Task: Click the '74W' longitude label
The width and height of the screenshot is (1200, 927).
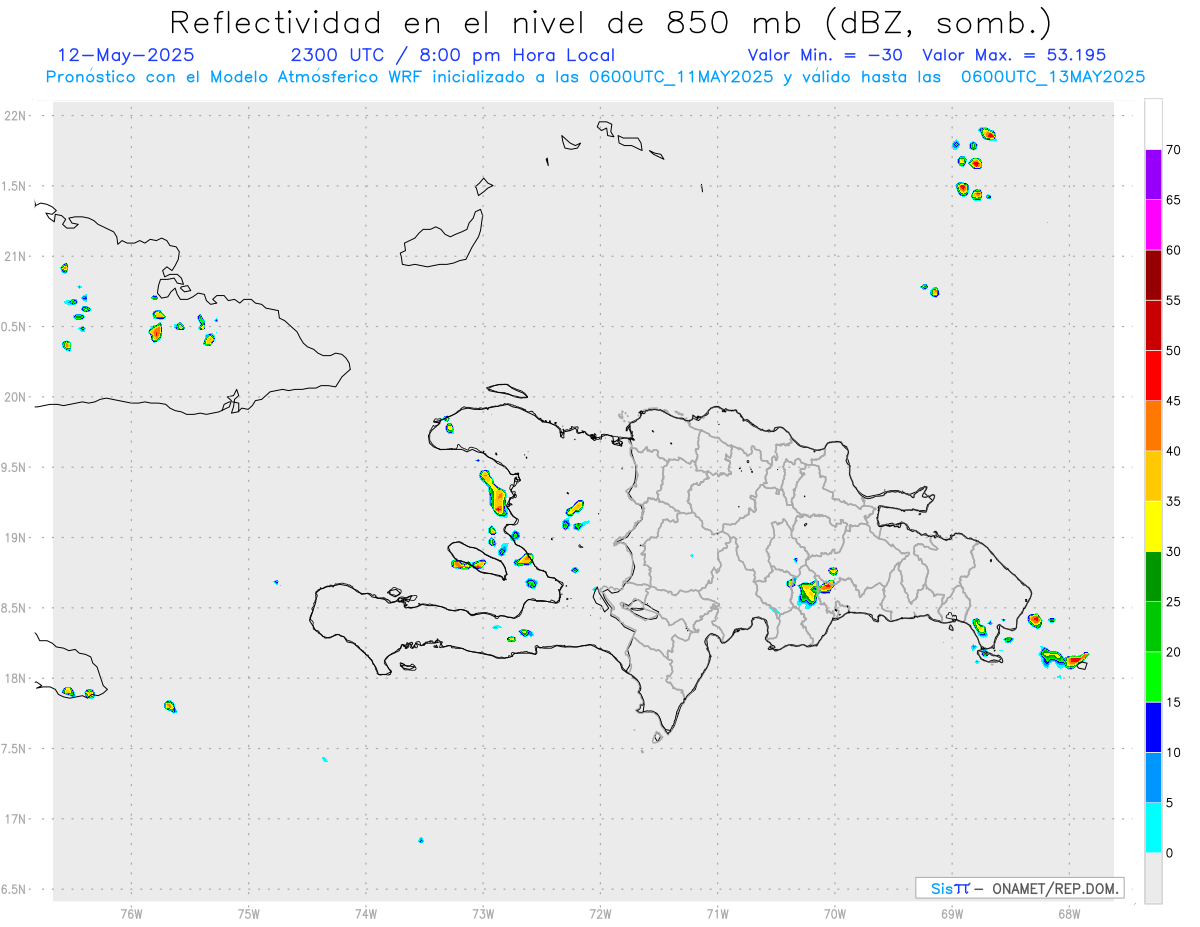Action: pos(366,913)
